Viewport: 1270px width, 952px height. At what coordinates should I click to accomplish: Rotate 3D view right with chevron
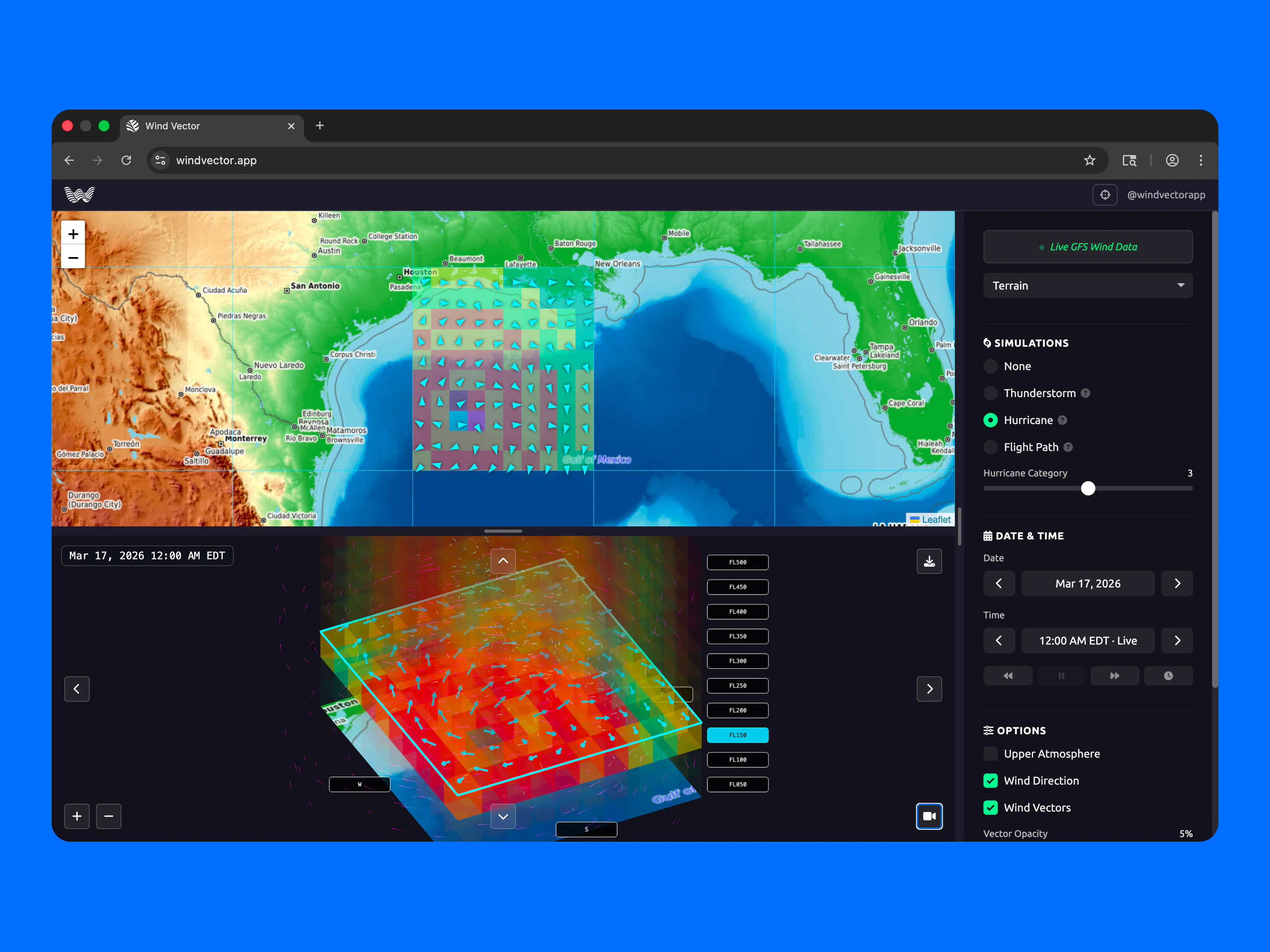tap(929, 689)
